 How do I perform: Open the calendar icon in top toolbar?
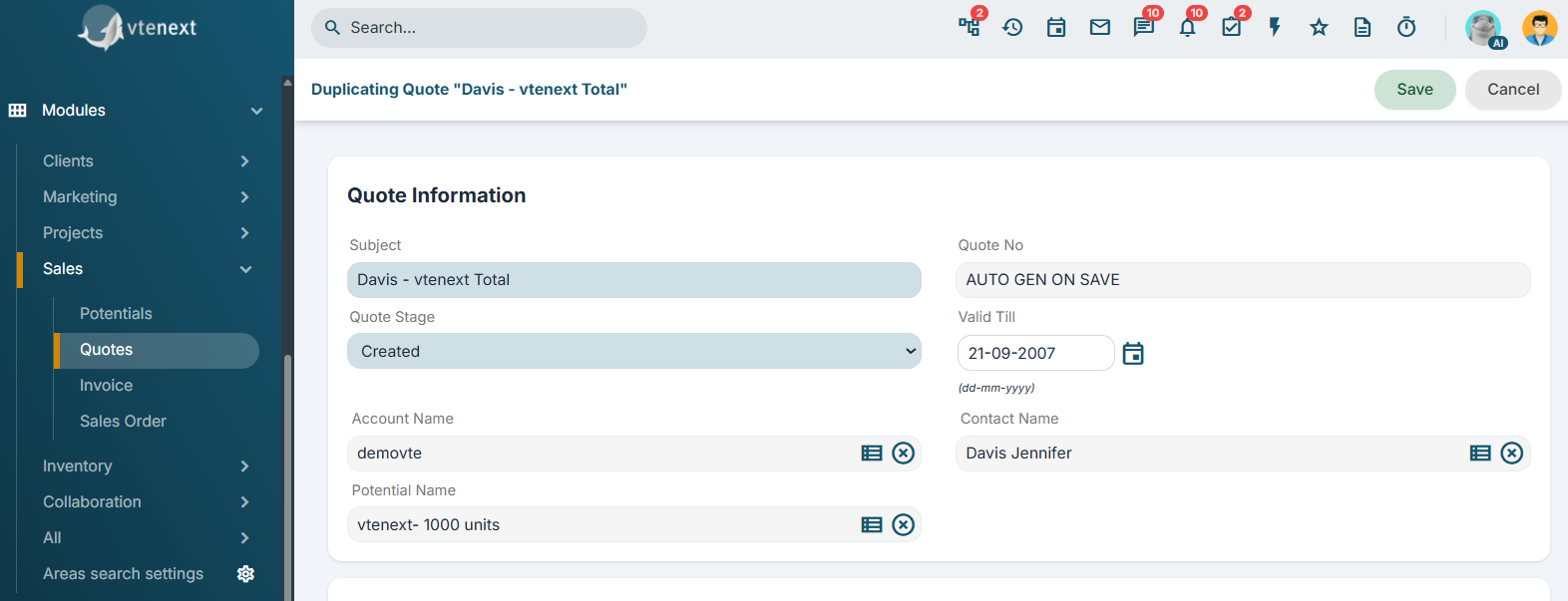1056,28
